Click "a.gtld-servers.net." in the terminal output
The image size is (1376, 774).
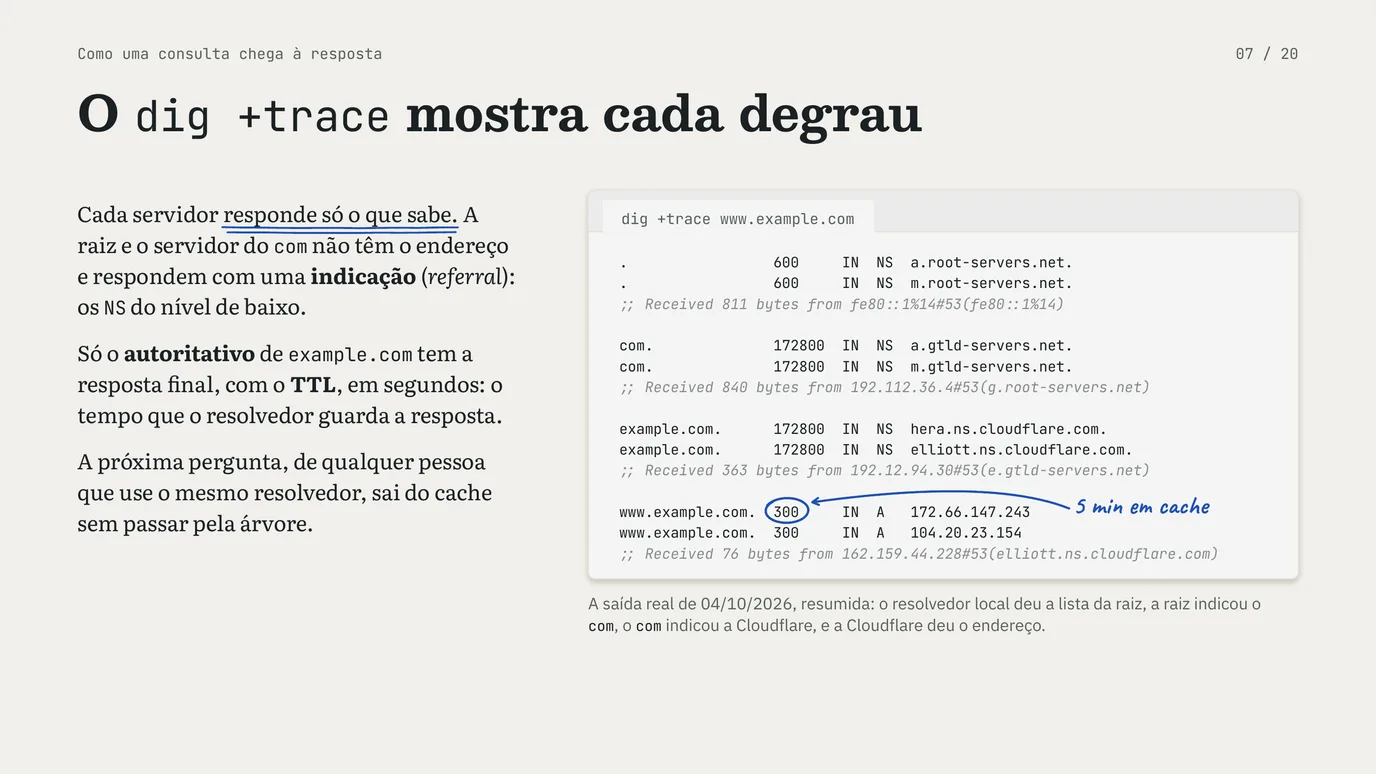tap(991, 346)
